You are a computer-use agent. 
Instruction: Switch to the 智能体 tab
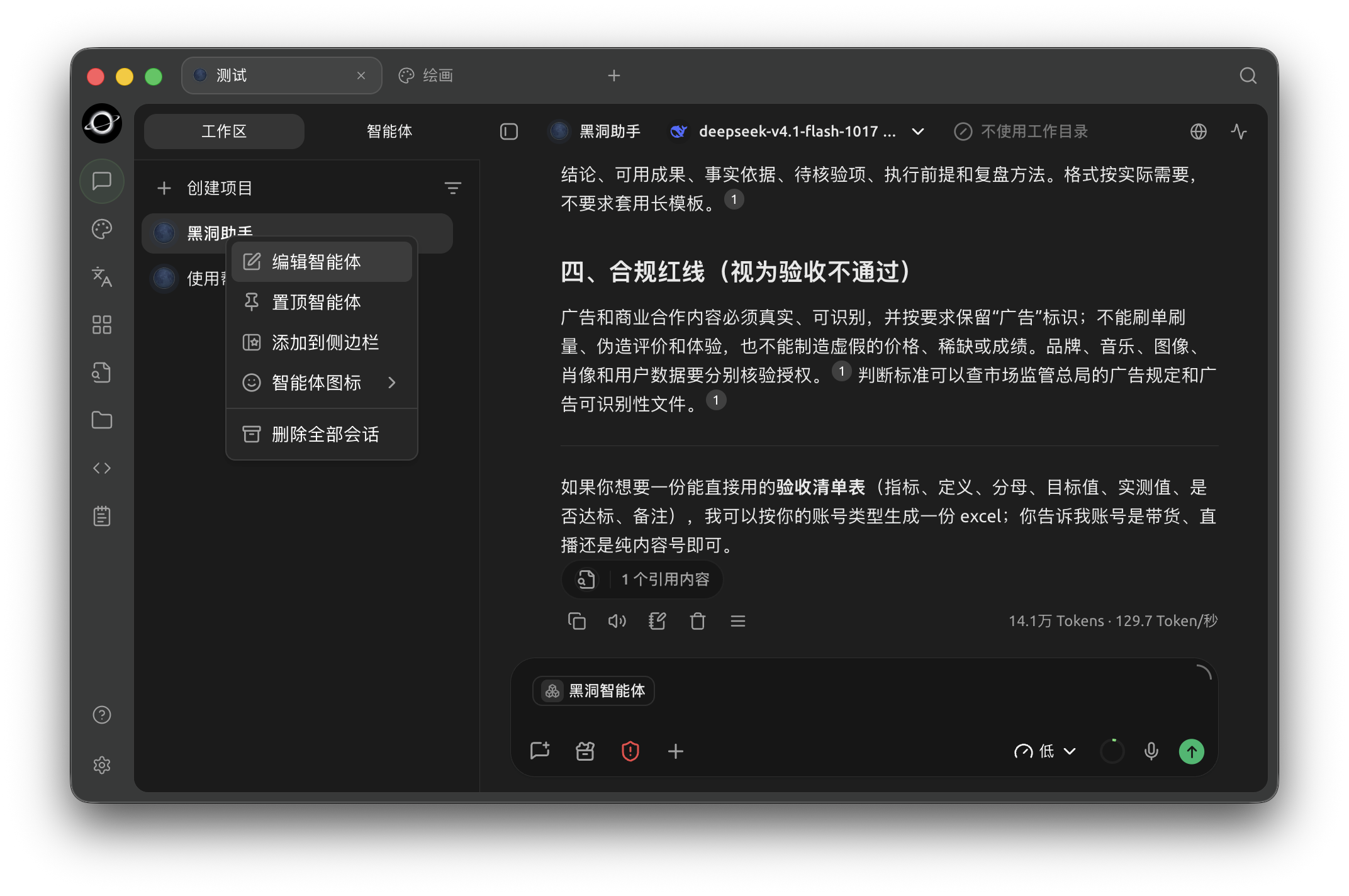click(389, 131)
